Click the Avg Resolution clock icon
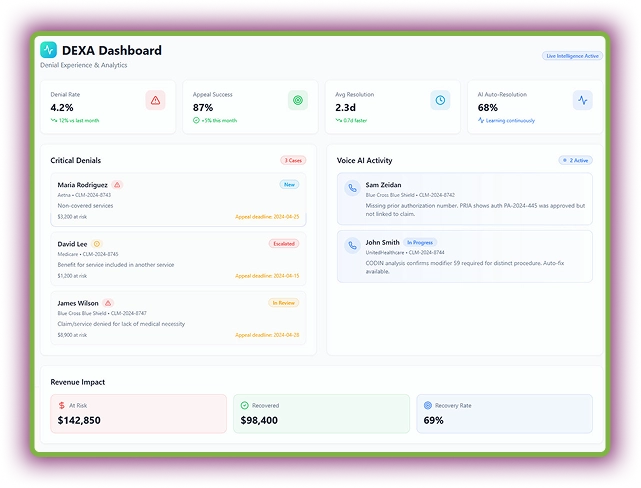641x488 pixels. point(440,100)
